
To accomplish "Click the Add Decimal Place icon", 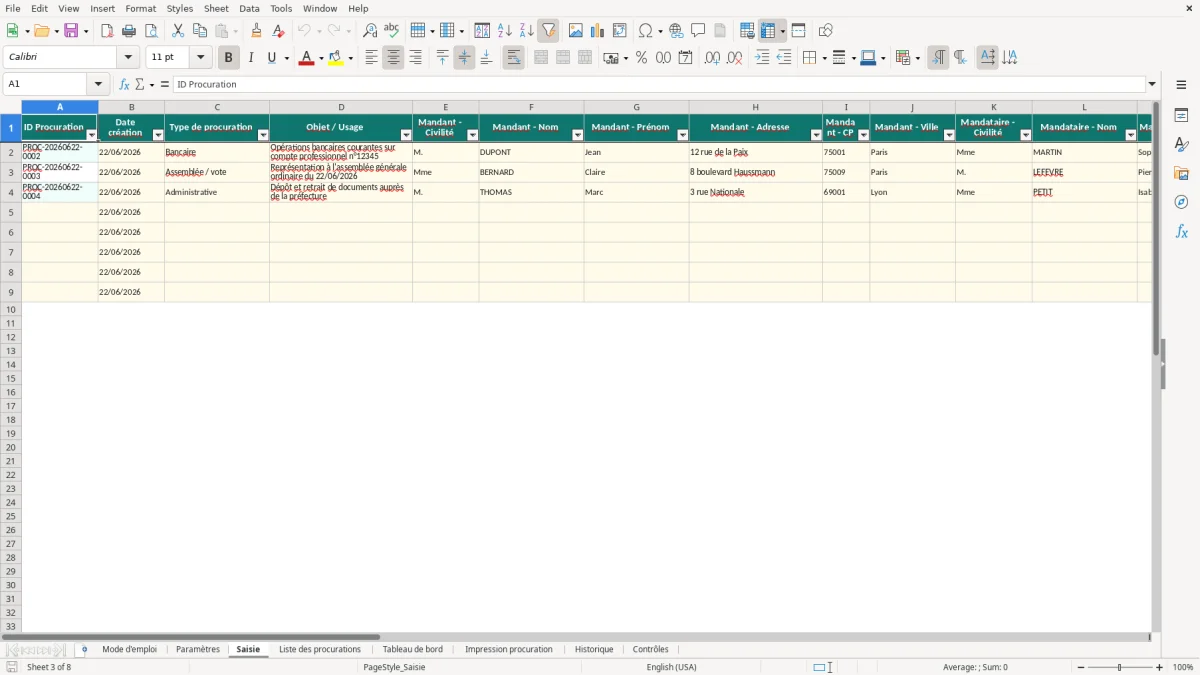I will [712, 58].
